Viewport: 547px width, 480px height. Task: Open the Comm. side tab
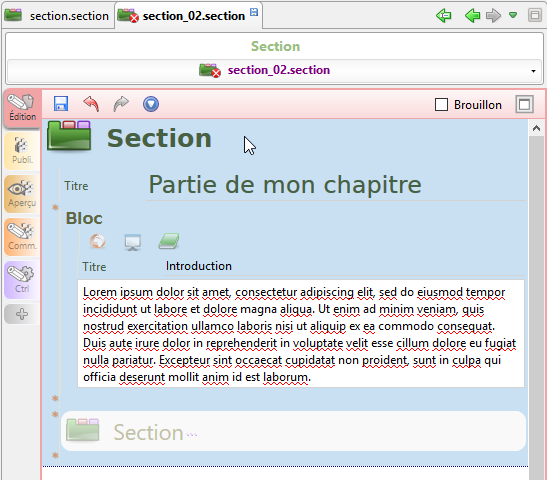pos(22,237)
